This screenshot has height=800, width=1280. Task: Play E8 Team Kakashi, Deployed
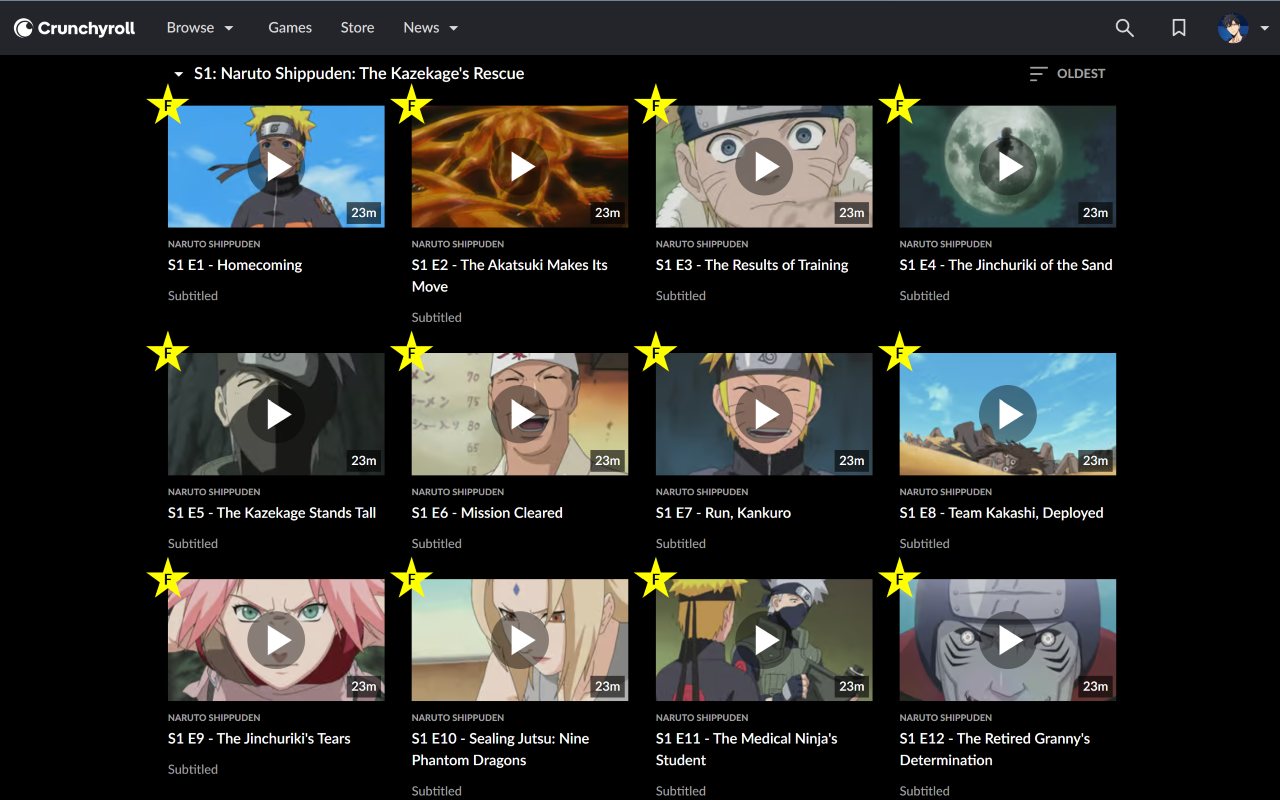click(x=1008, y=414)
